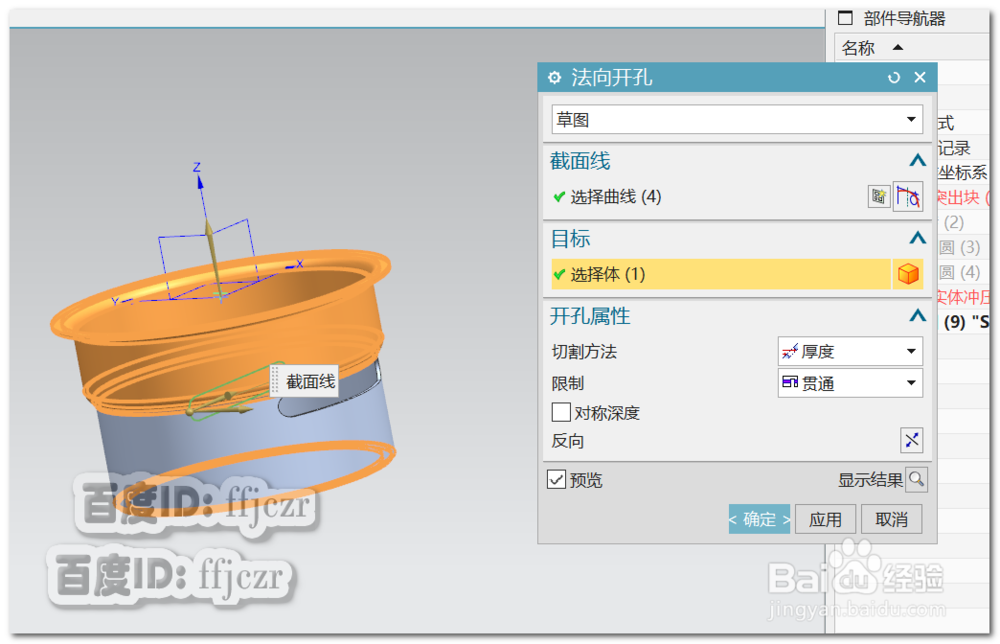Click the 应用 button

click(825, 520)
